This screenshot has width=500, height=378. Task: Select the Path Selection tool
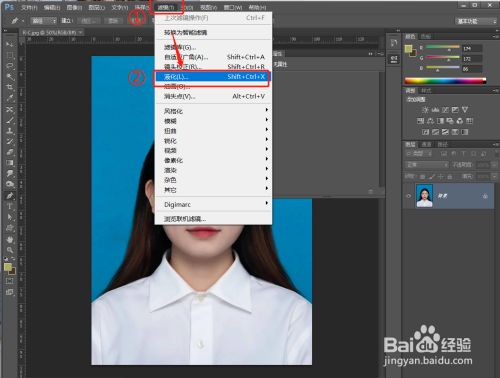(10, 217)
